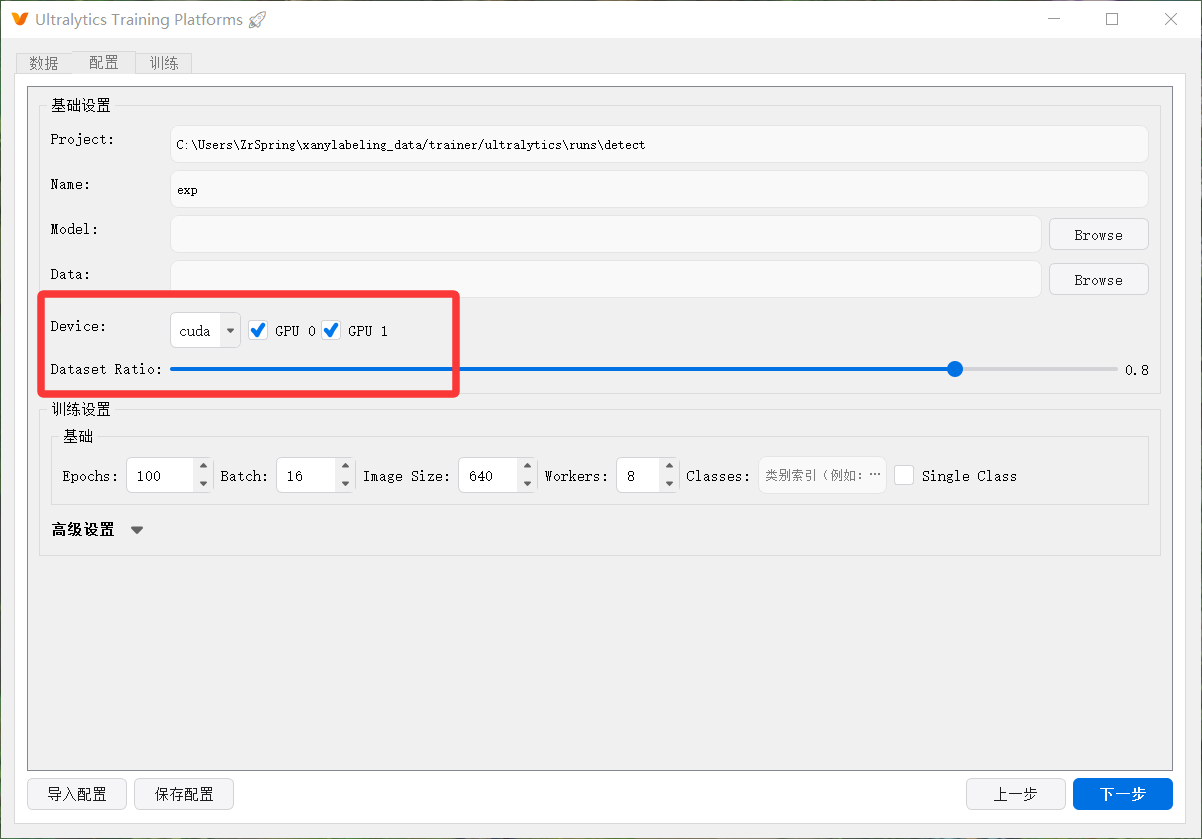Click the empty Model path field
Image resolution: width=1202 pixels, height=839 pixels.
tap(605, 234)
